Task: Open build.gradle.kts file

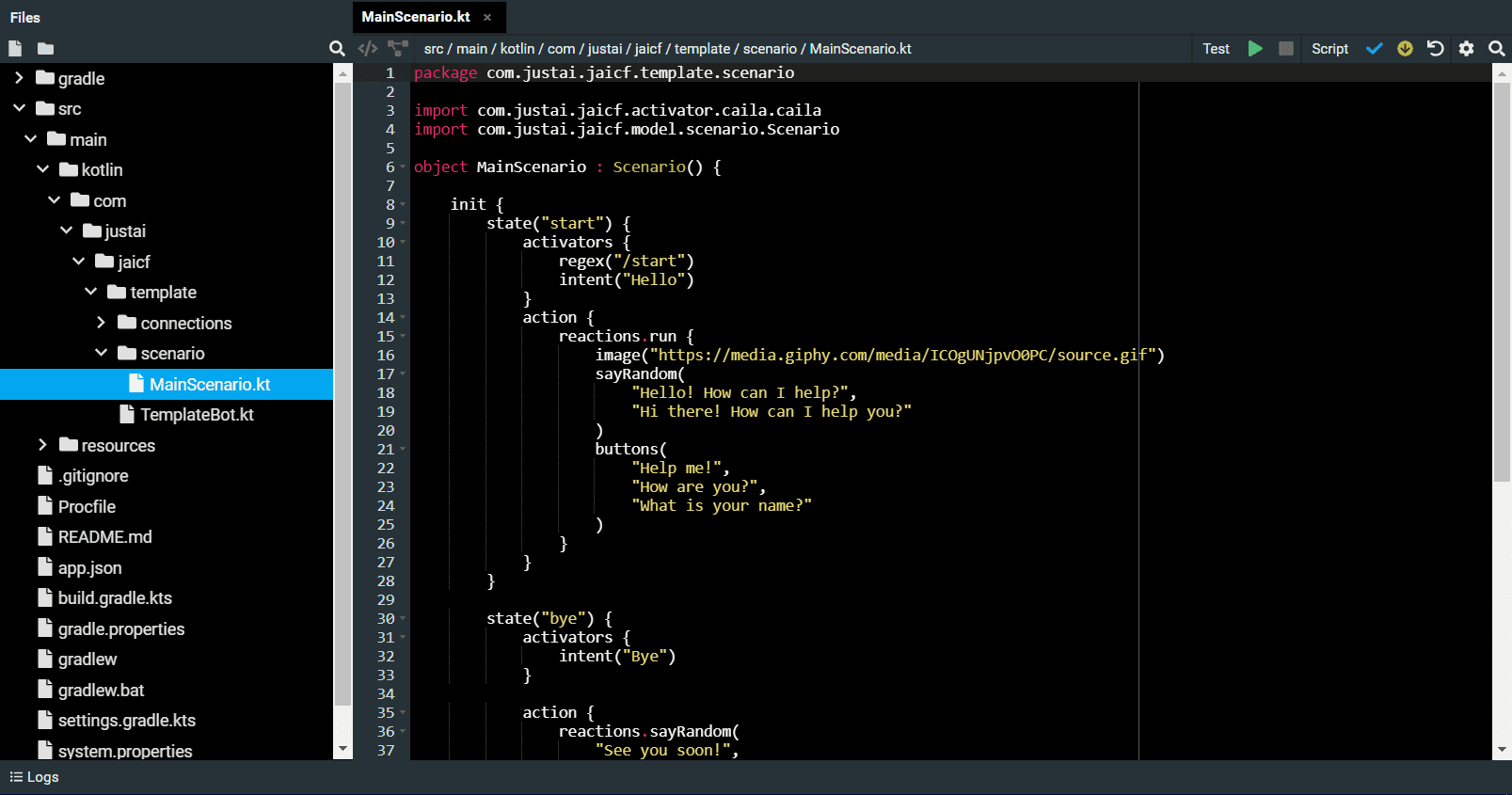Action: [115, 598]
